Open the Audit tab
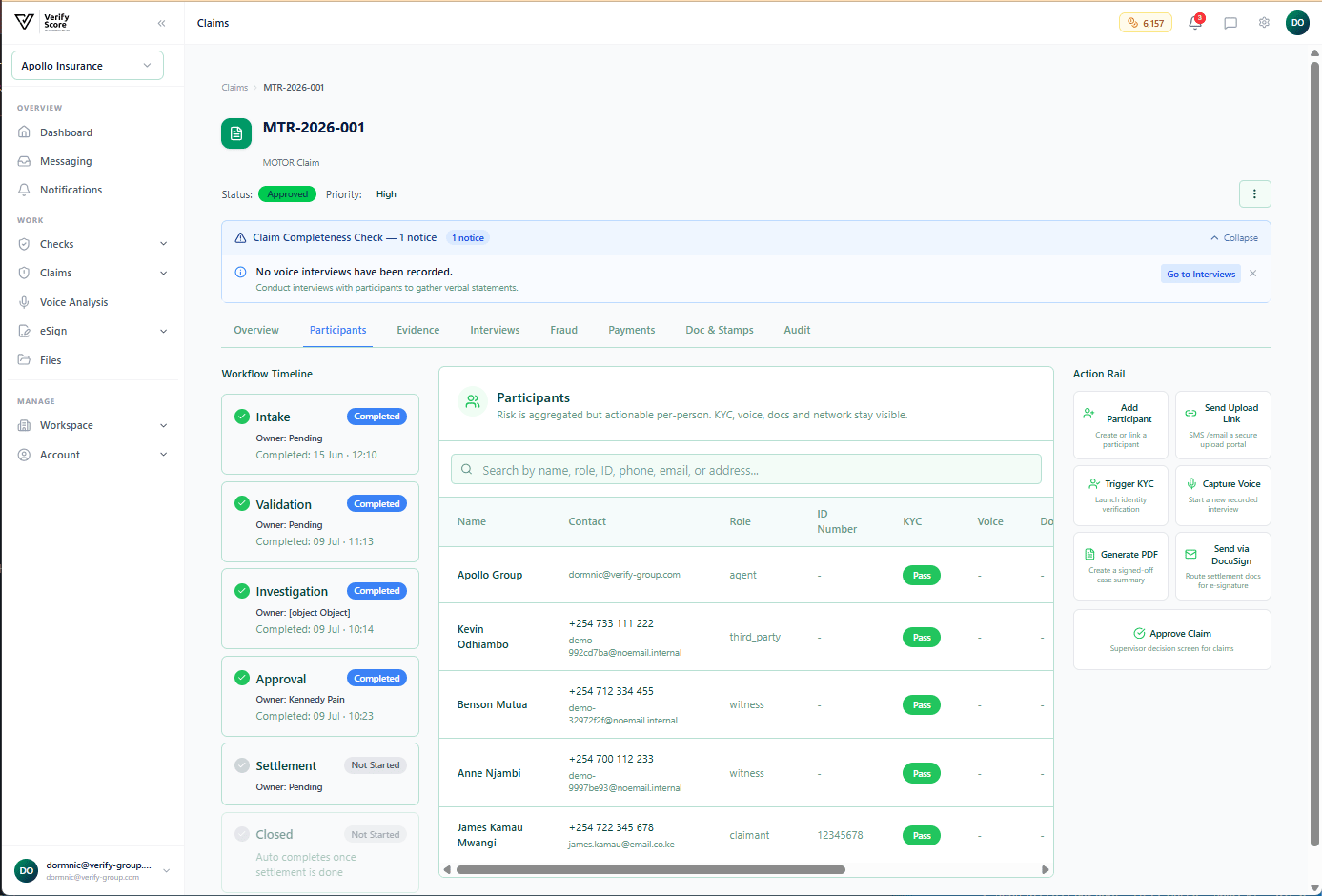Screen dimensions: 1322x896 797,331
